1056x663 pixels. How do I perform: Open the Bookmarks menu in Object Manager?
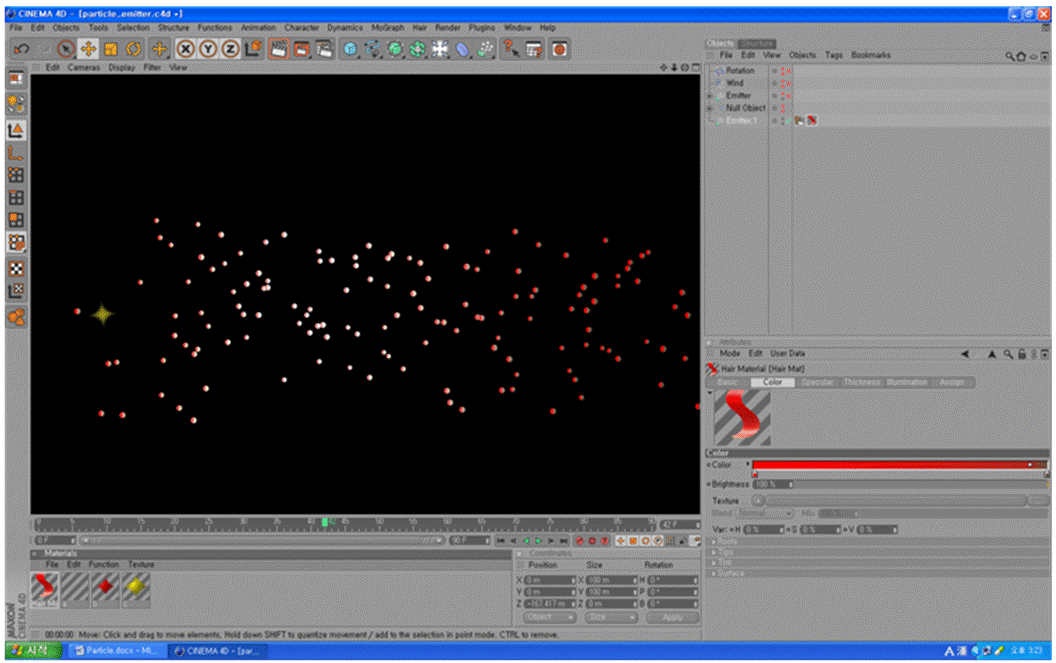pyautogui.click(x=871, y=55)
